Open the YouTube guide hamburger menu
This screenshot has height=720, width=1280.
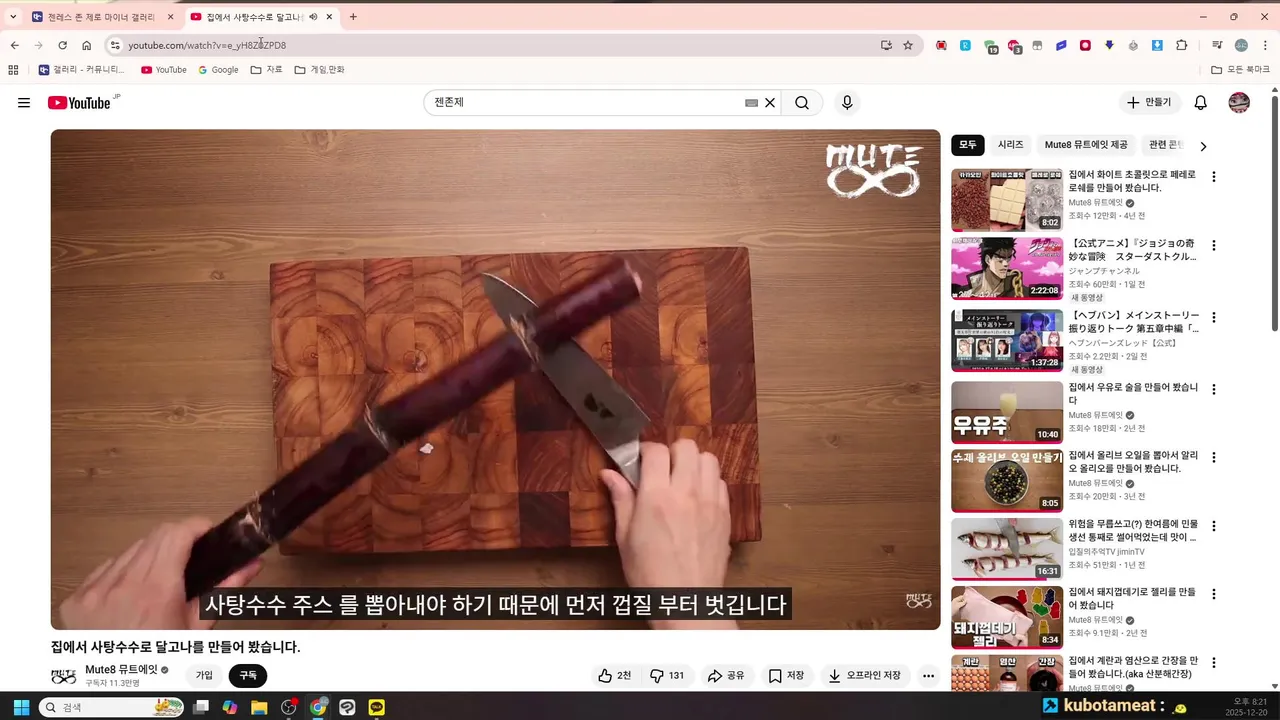point(24,103)
